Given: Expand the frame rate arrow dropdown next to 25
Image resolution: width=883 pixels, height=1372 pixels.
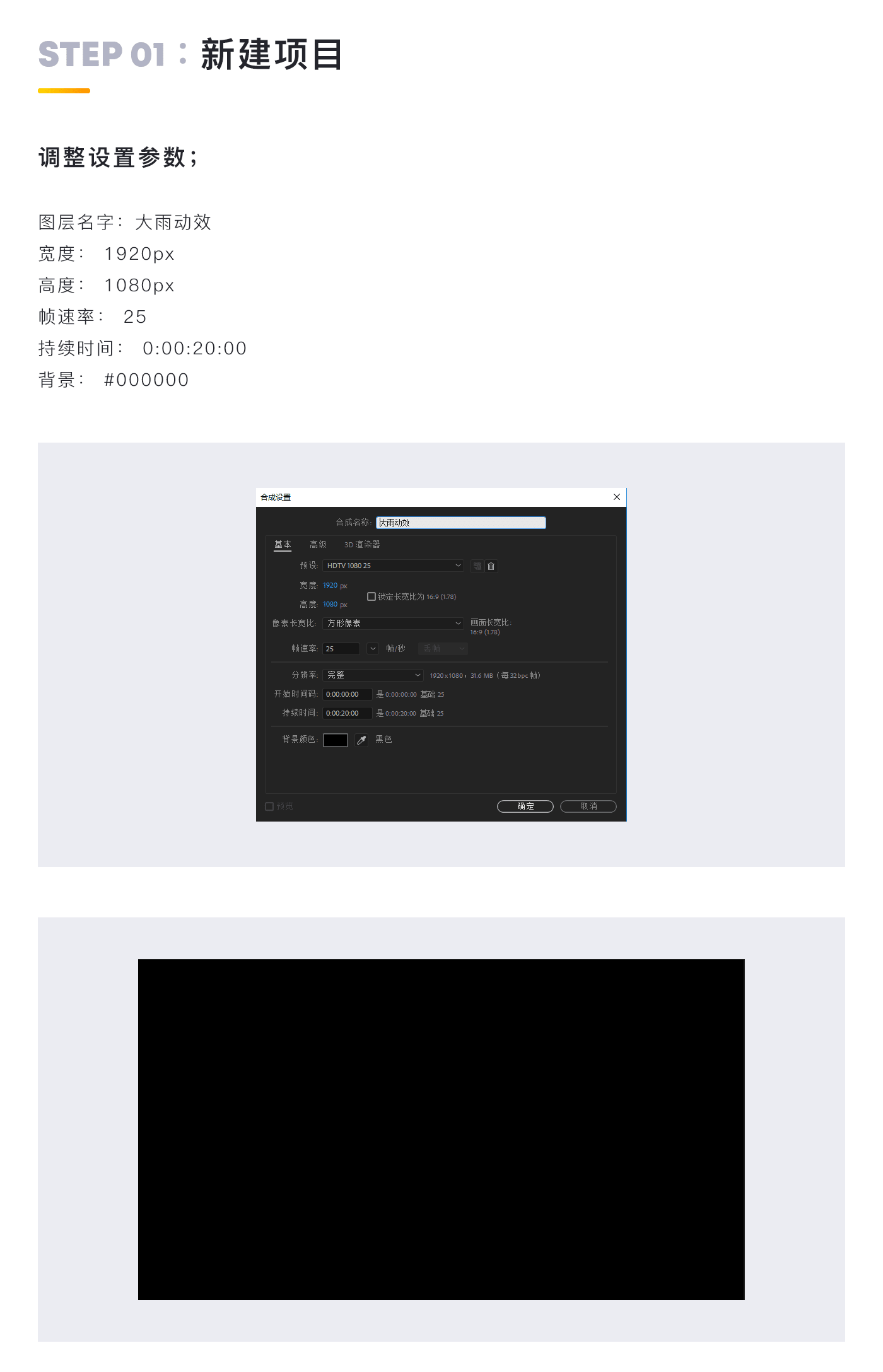Looking at the screenshot, I should (373, 648).
